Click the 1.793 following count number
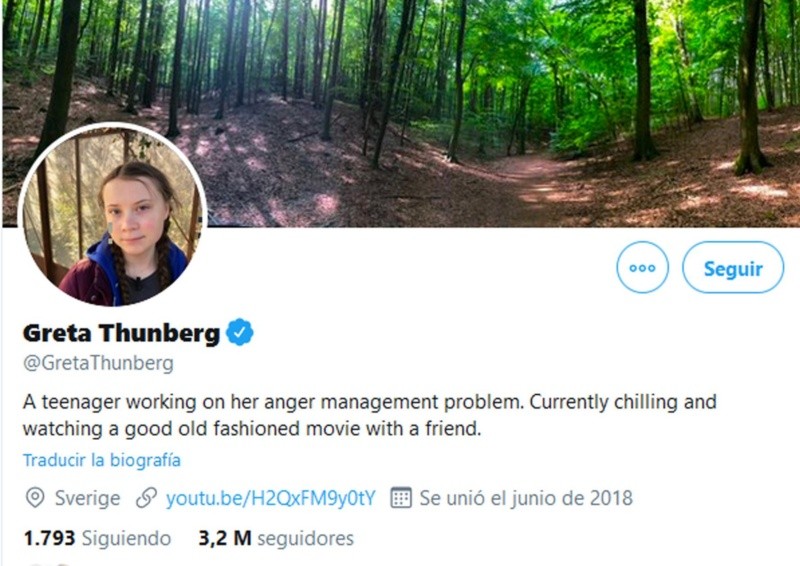This screenshot has width=800, height=566. [x=49, y=538]
